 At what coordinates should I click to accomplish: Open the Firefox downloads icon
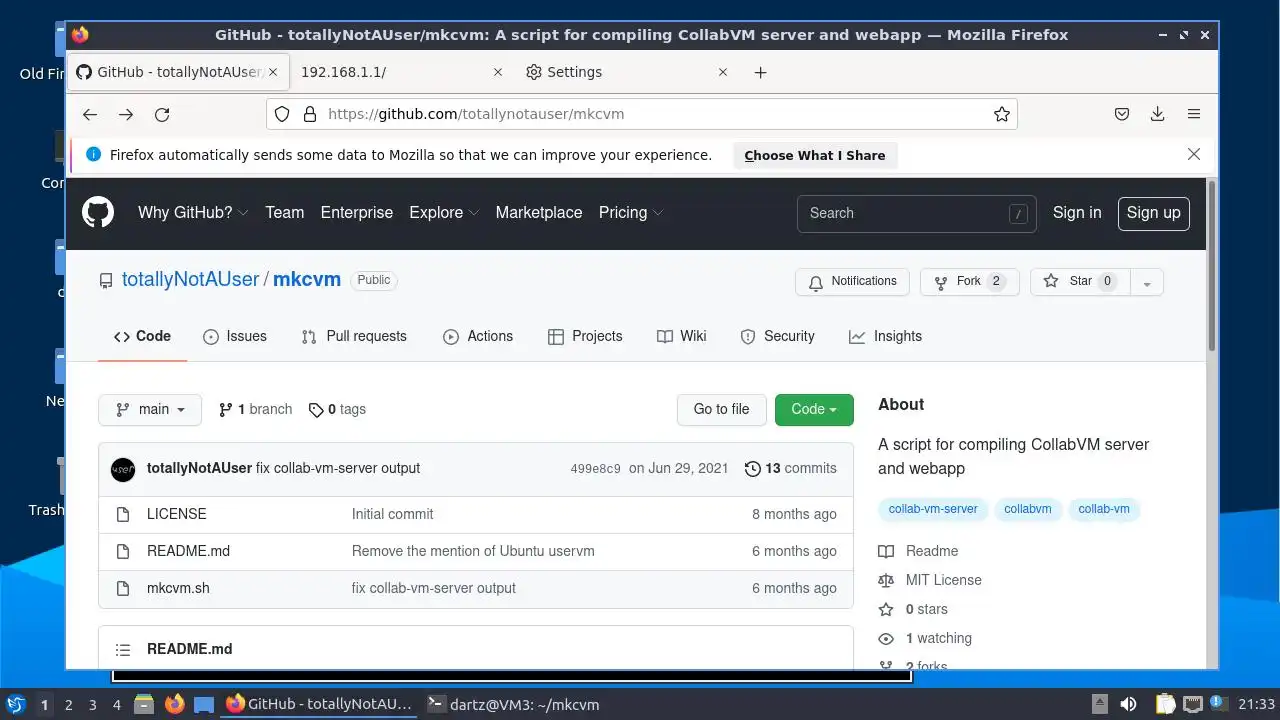click(x=1157, y=114)
